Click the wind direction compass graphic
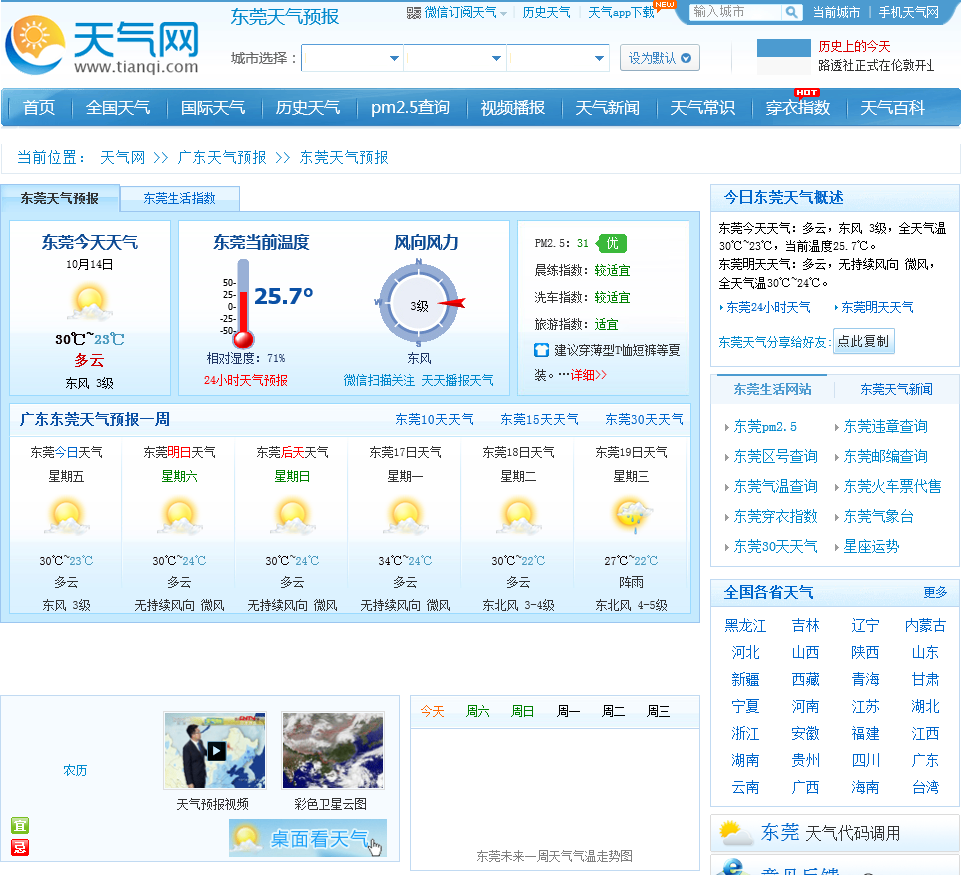 [x=419, y=303]
